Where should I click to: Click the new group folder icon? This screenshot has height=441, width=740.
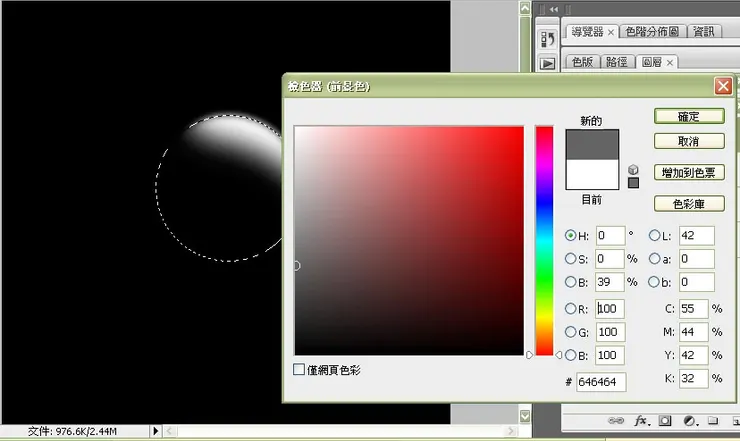(713, 420)
